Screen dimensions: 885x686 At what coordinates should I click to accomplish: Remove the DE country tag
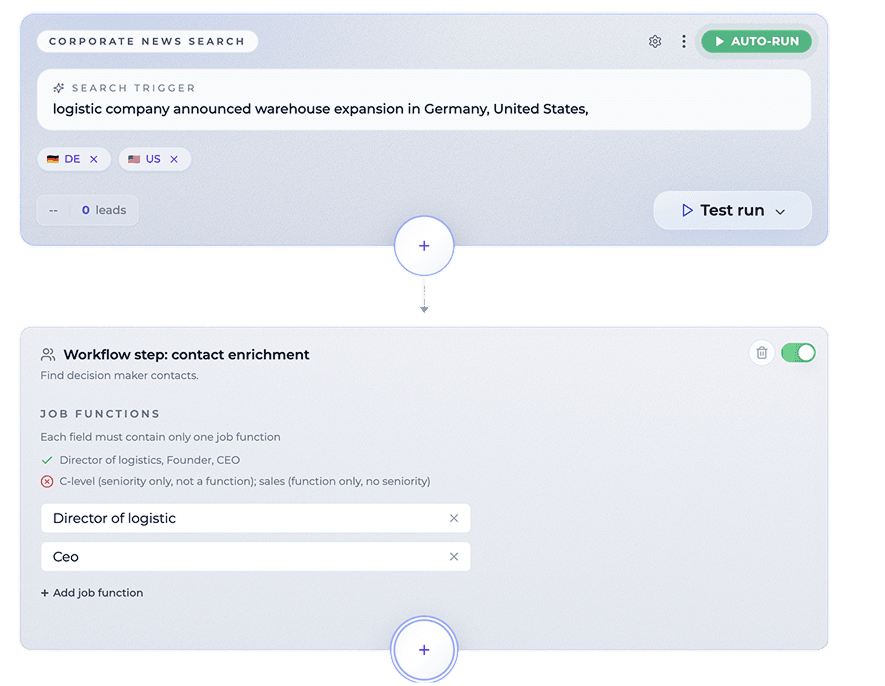(x=94, y=159)
